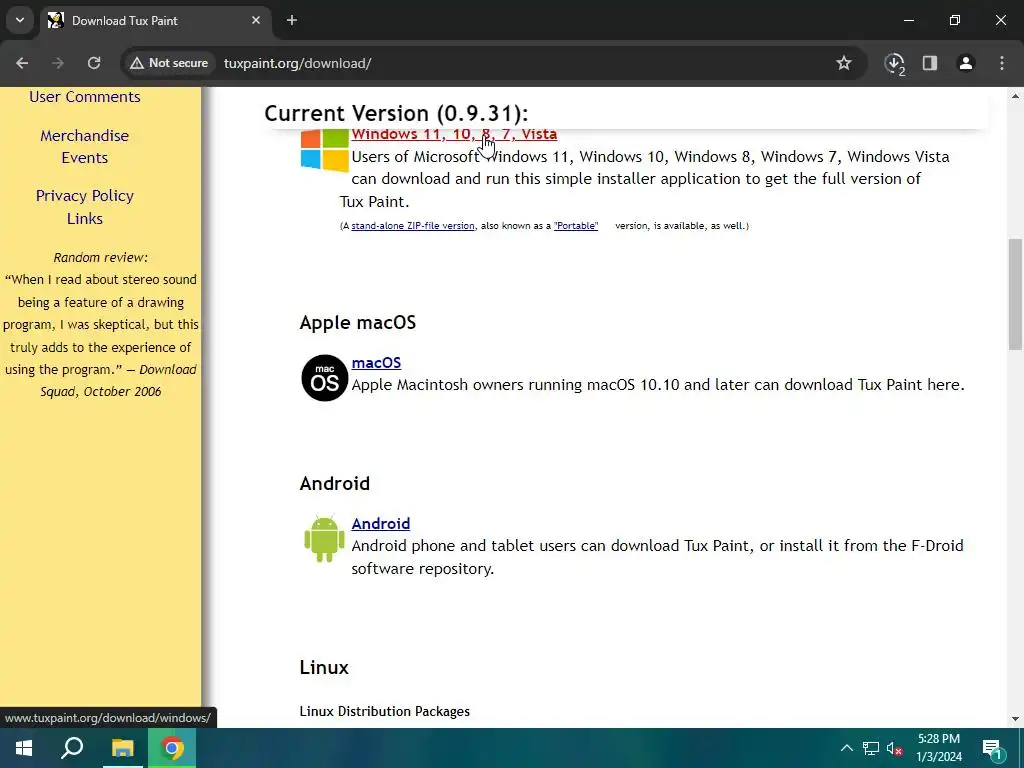
Task: Open the Chrome downloads icon
Action: pyautogui.click(x=894, y=63)
